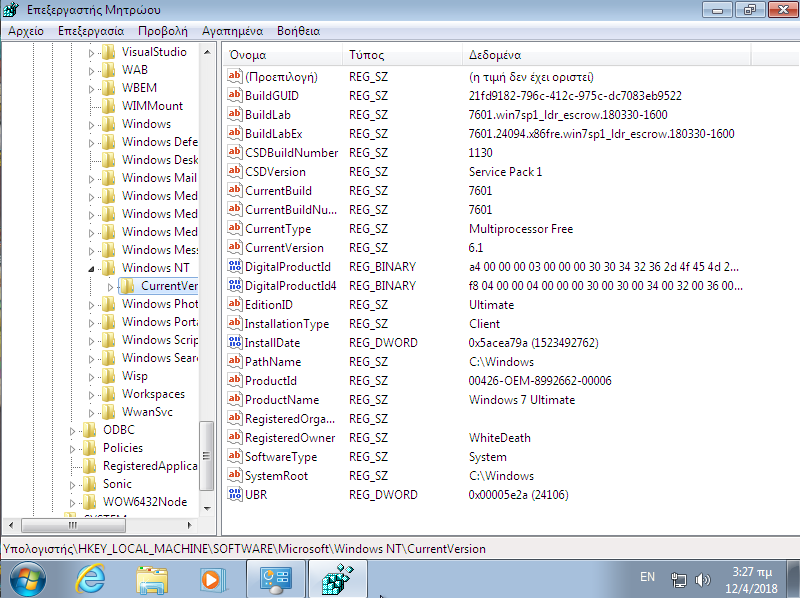Expand the Windows Mail tree node
The width and height of the screenshot is (800, 598).
click(x=91, y=179)
